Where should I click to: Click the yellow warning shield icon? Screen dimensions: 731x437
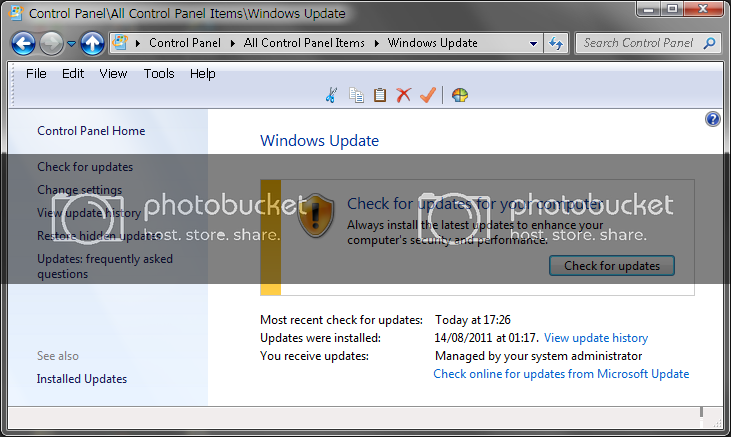[316, 215]
